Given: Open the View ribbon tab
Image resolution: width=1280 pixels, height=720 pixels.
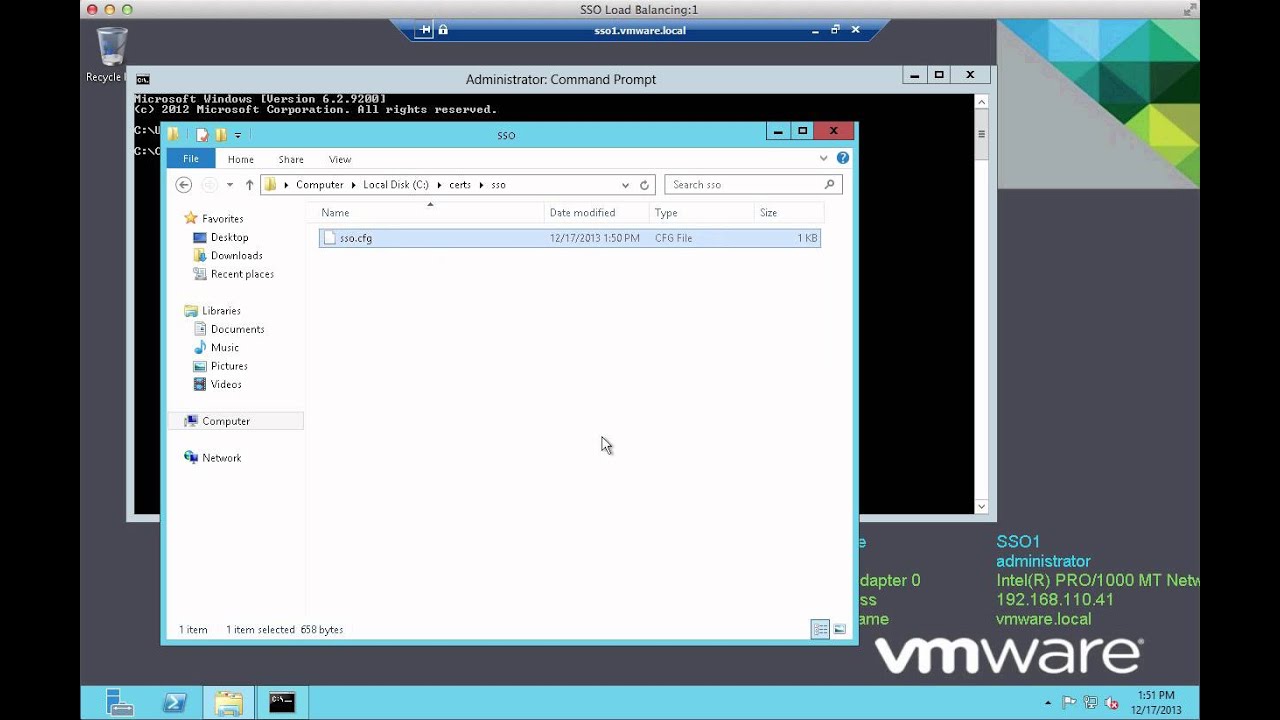Looking at the screenshot, I should coord(340,159).
